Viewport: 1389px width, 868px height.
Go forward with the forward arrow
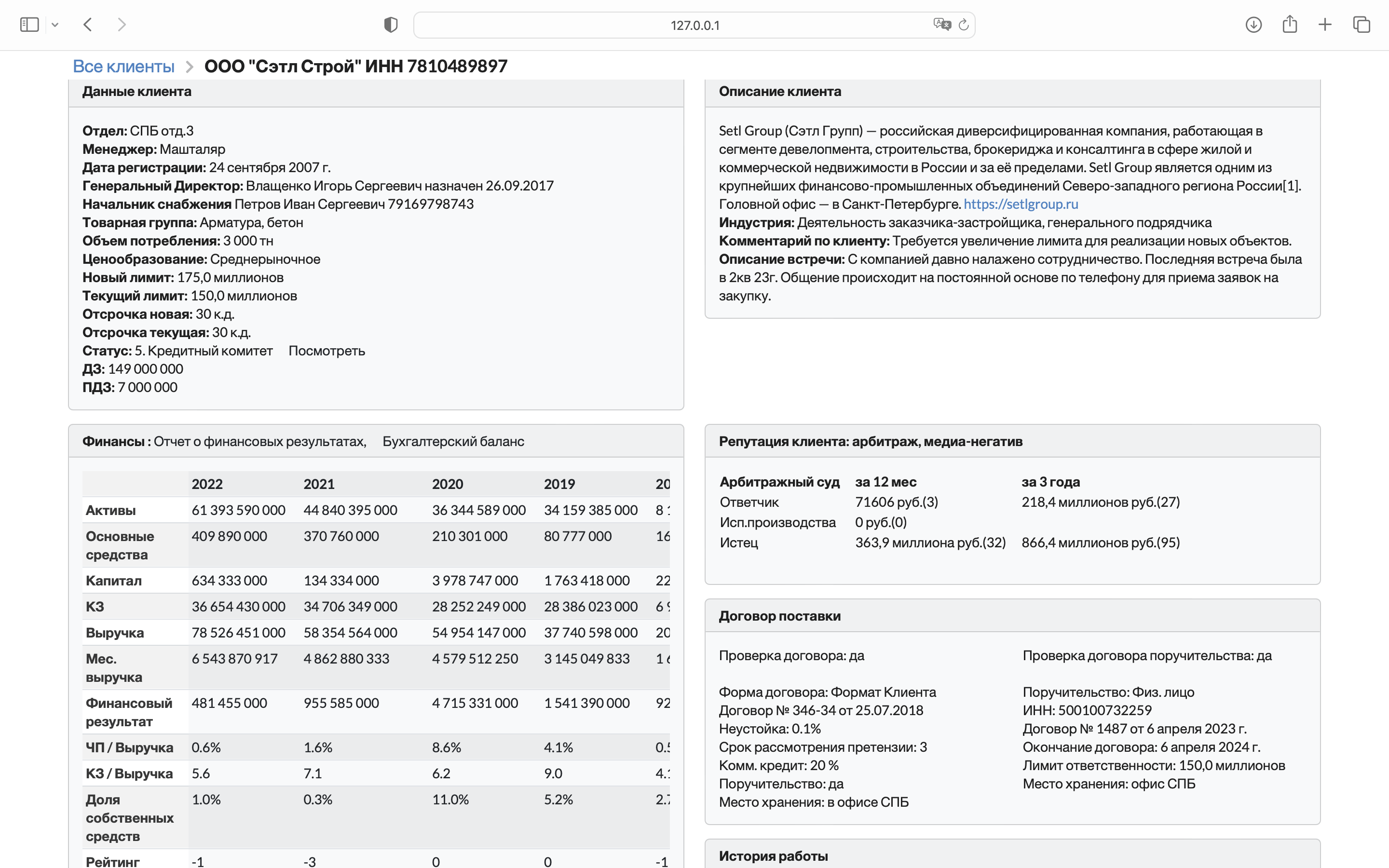coord(121,25)
